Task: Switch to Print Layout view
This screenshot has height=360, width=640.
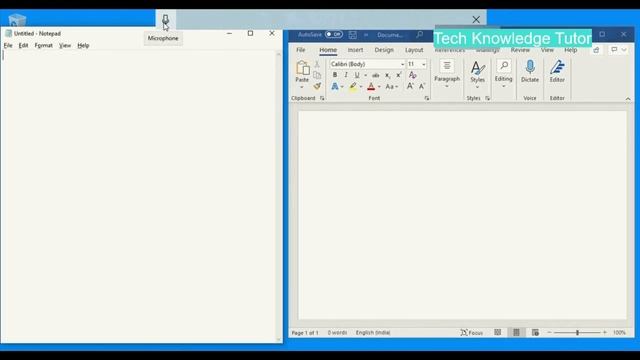Action: 516,333
